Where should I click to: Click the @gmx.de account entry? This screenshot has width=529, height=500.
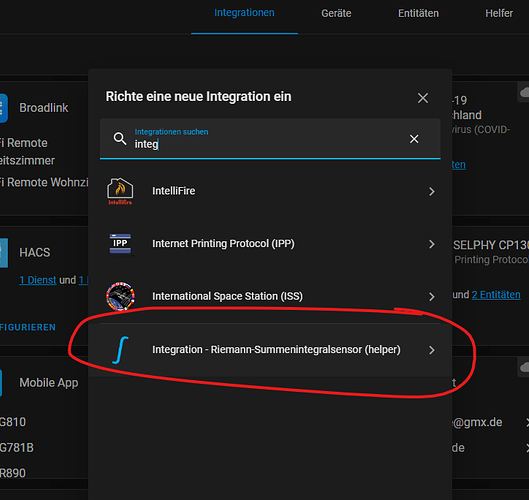(x=477, y=422)
